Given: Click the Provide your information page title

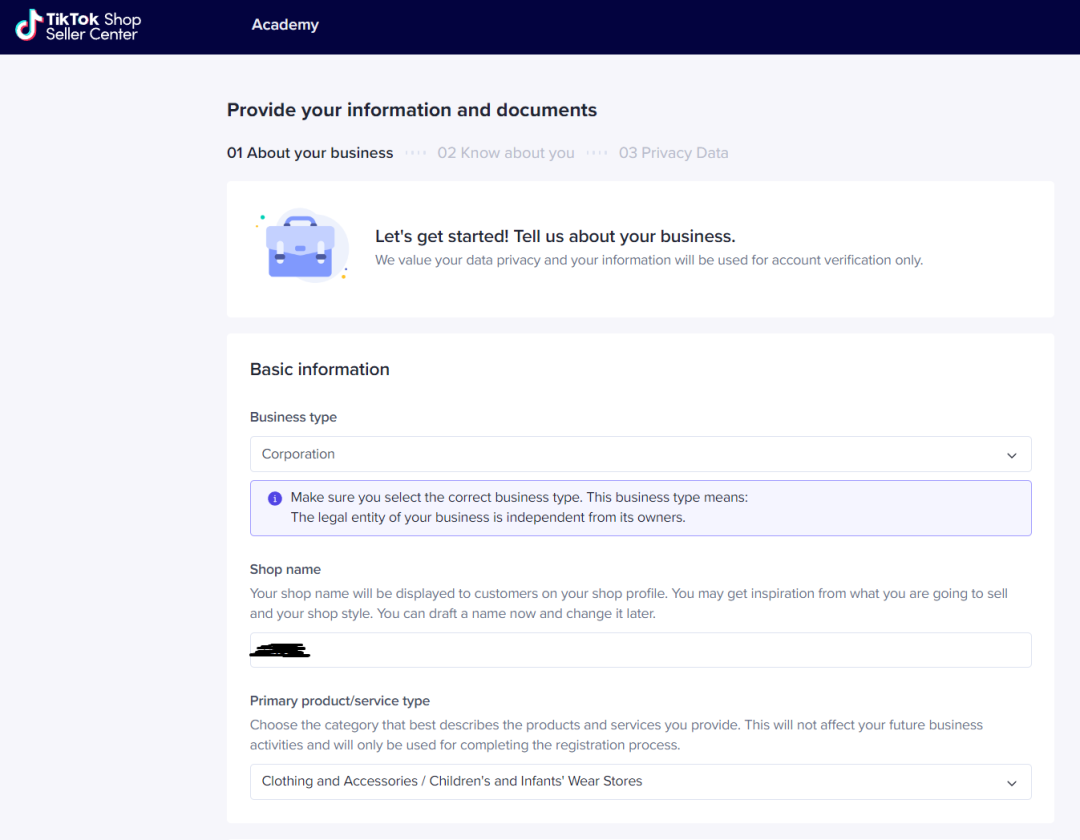Looking at the screenshot, I should click(412, 110).
